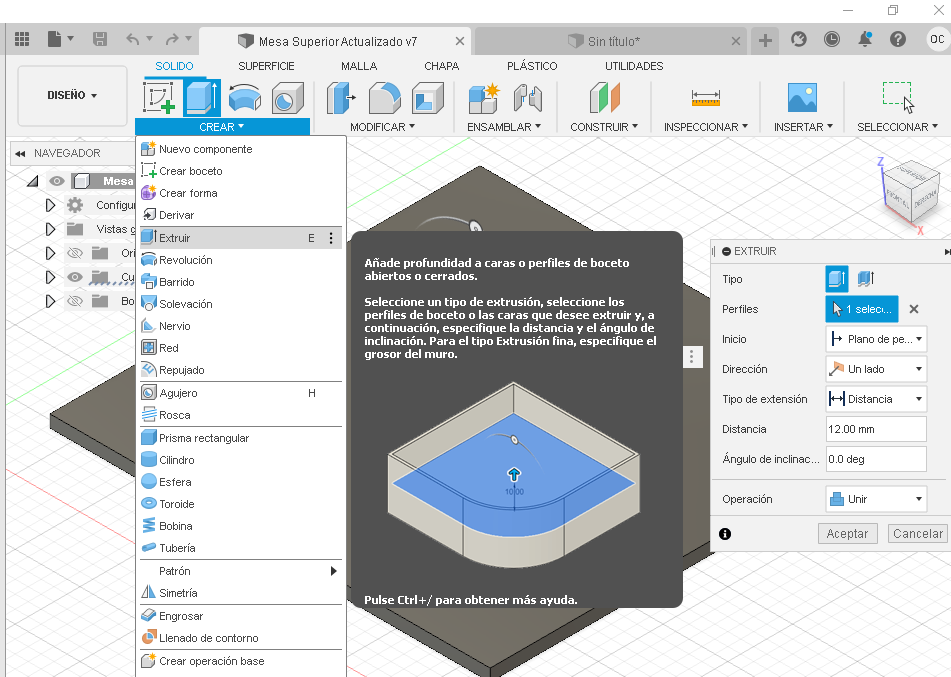Open Extruir menu item options dots
Image resolution: width=951 pixels, height=677 pixels.
[331, 238]
